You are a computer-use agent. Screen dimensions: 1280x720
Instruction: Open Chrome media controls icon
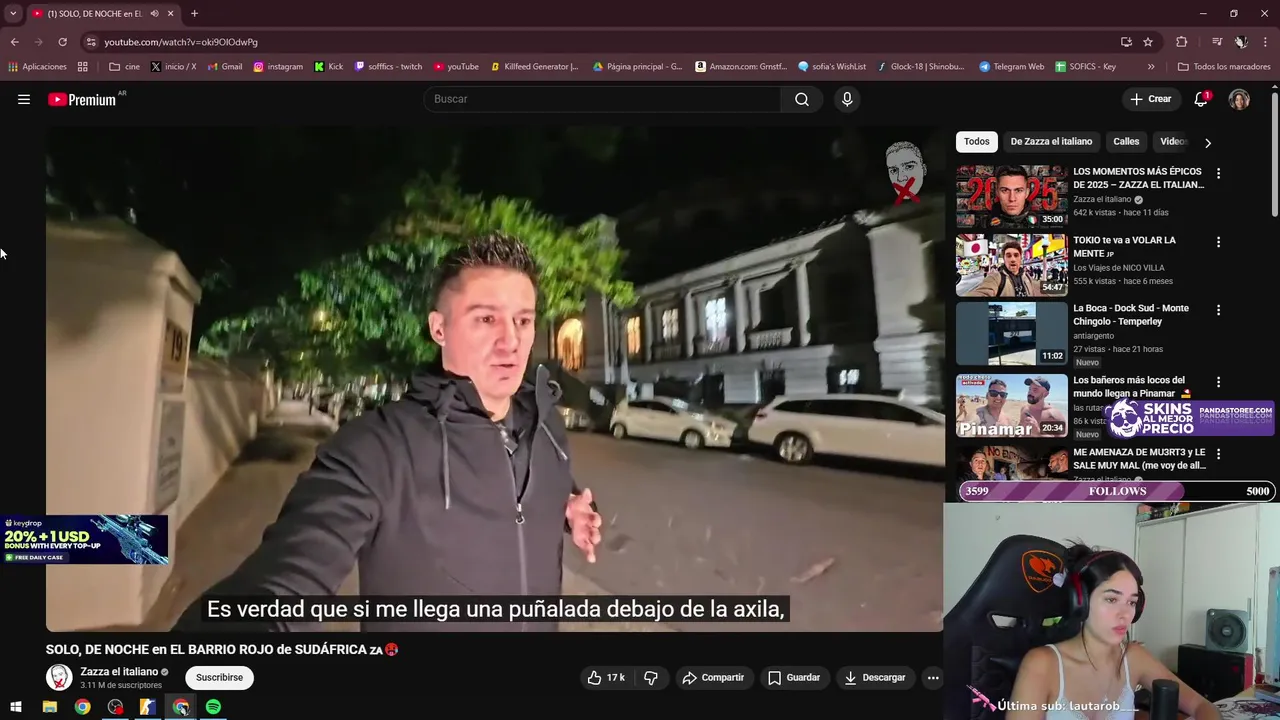click(1217, 42)
